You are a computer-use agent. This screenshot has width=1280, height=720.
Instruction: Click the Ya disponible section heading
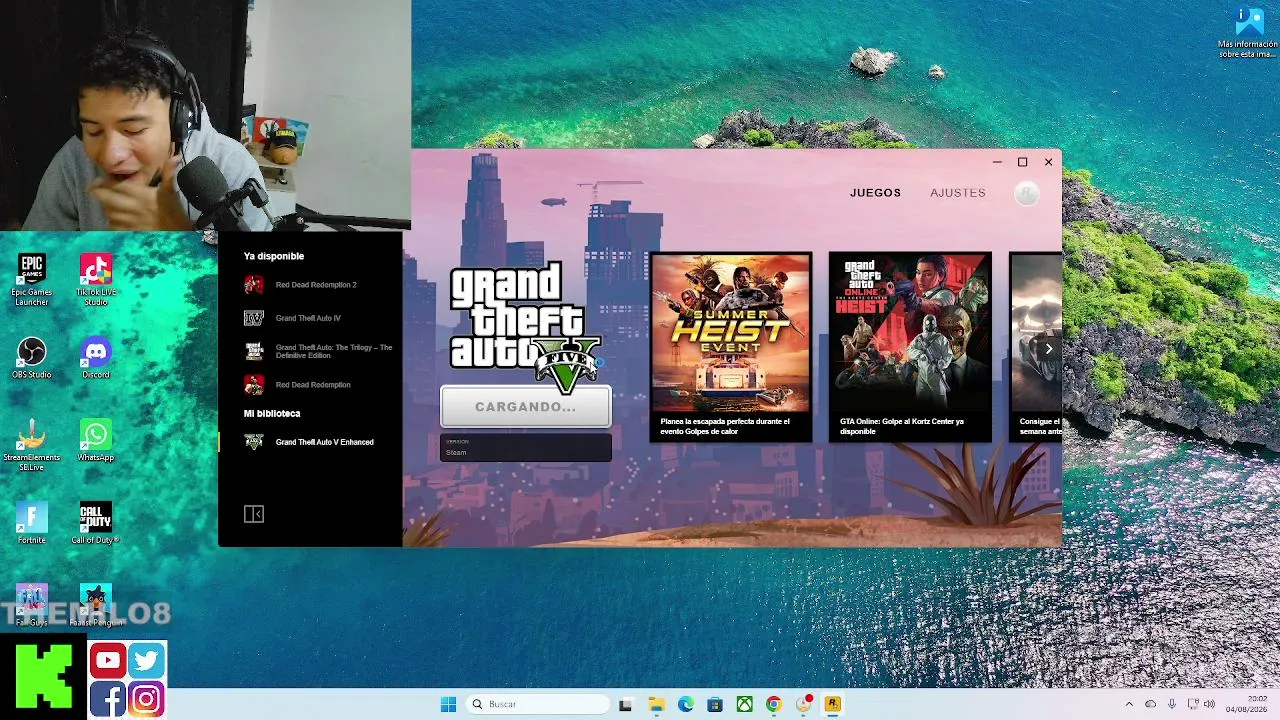pos(274,256)
